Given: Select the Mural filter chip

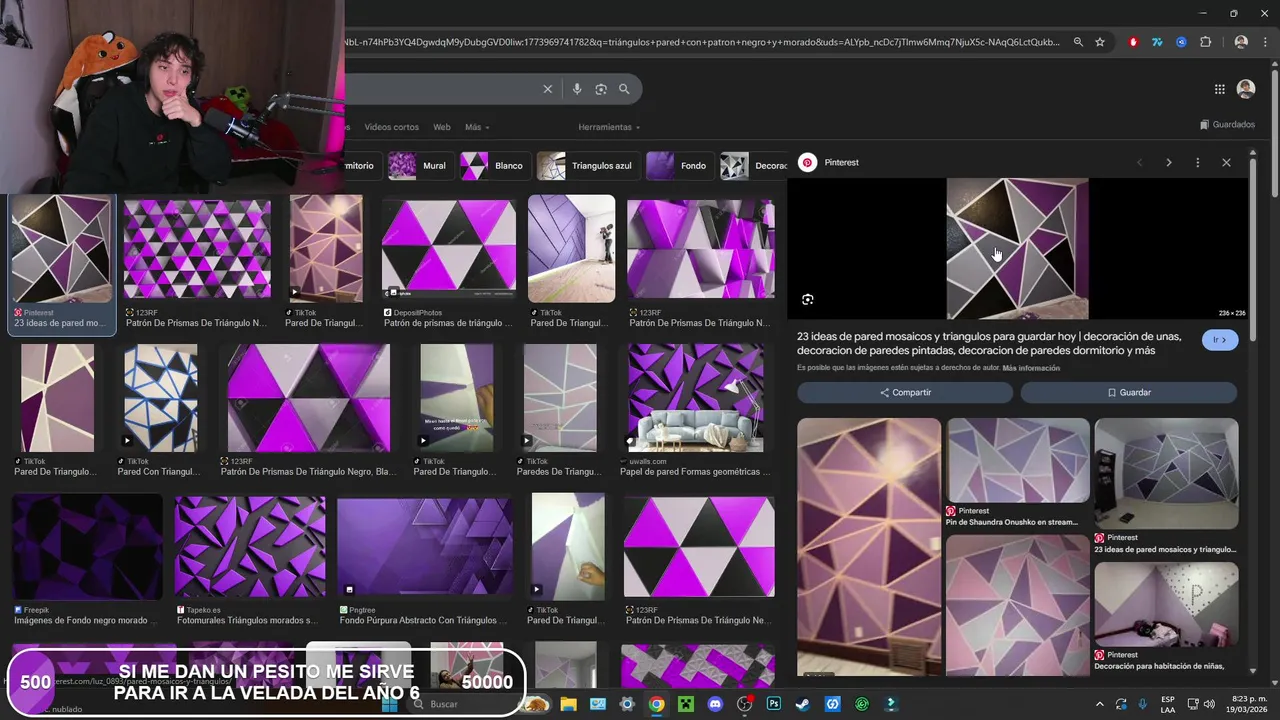Looking at the screenshot, I should tap(419, 166).
